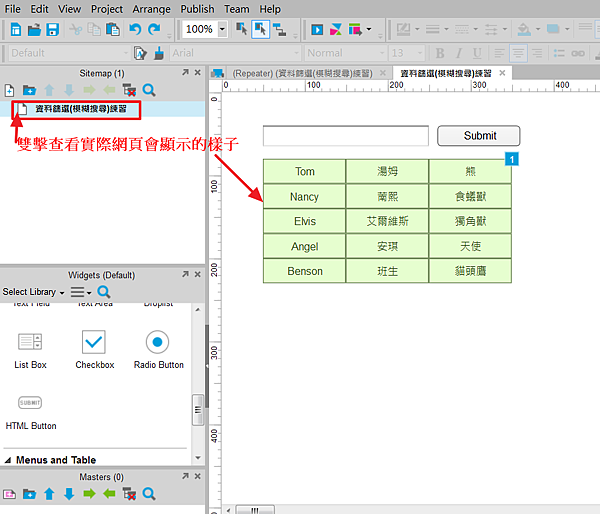Click the Redo arrow icon
This screenshot has height=514, width=600.
[154, 29]
